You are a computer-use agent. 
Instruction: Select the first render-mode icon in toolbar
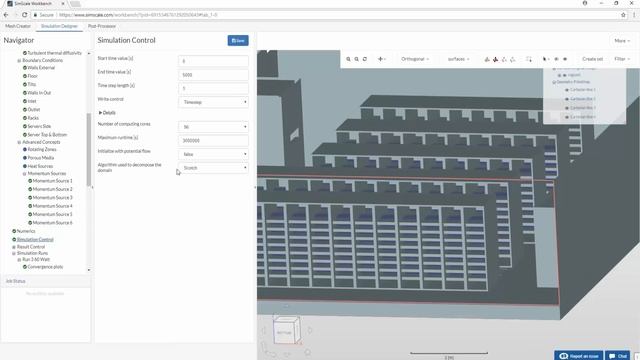coord(487,59)
